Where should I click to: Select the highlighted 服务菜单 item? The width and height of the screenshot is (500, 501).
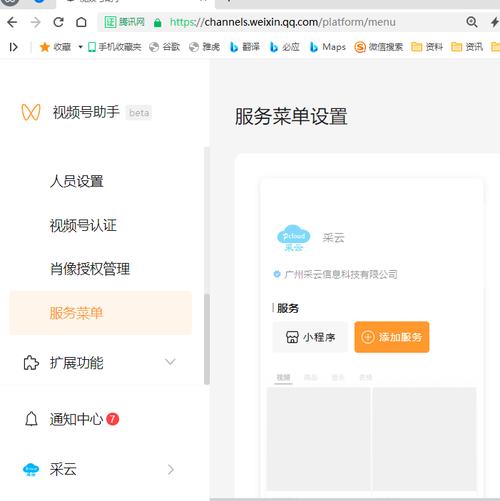[101, 313]
